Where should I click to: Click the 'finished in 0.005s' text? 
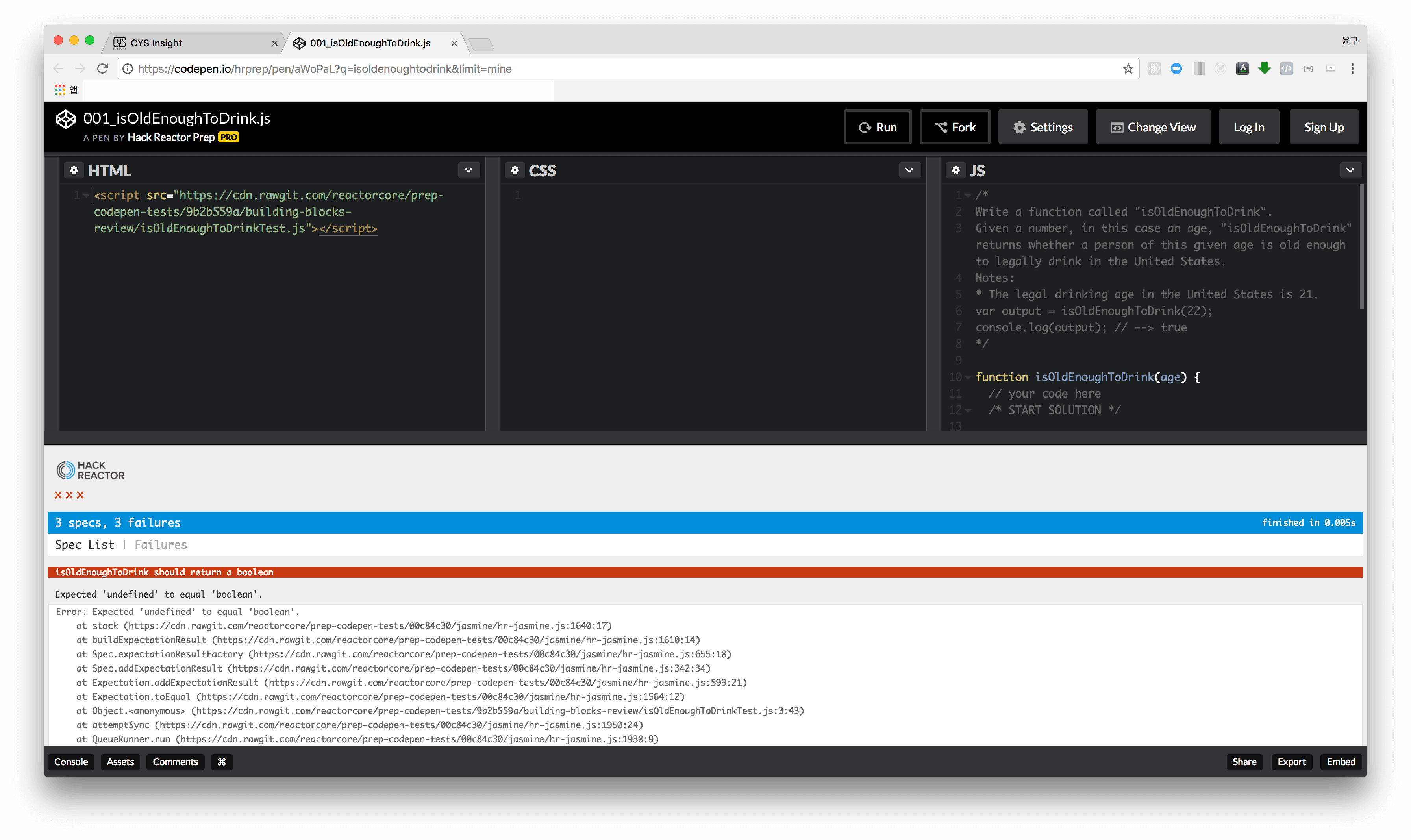(1309, 523)
